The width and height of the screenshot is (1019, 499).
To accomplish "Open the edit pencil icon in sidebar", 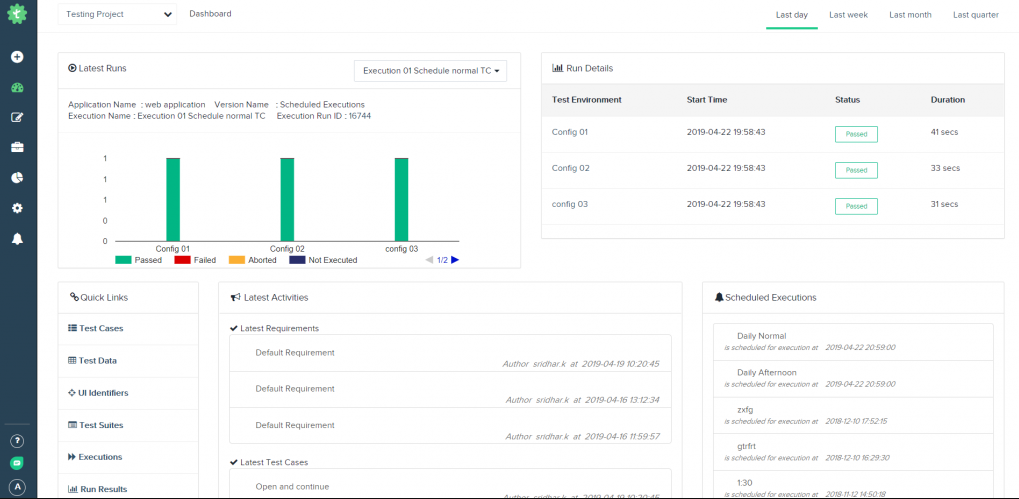I will pos(18,118).
